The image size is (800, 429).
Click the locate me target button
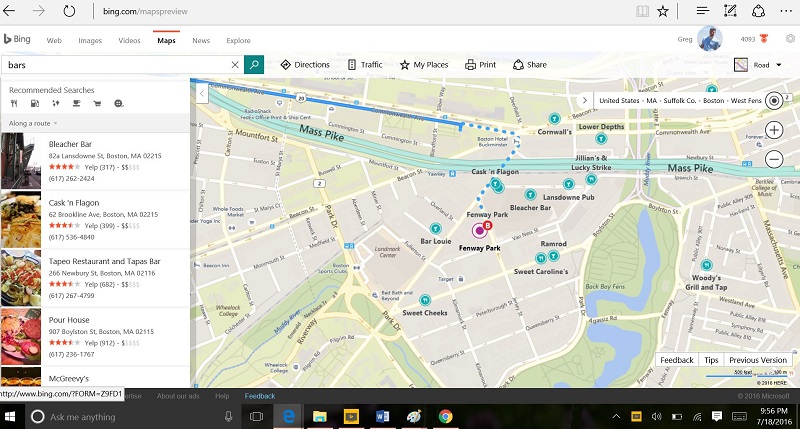pyautogui.click(x=774, y=101)
